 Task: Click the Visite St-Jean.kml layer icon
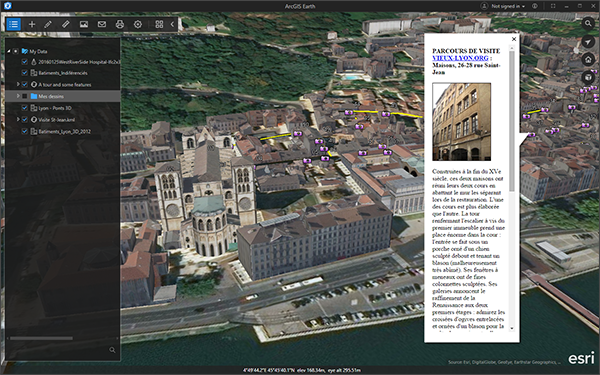(x=34, y=120)
